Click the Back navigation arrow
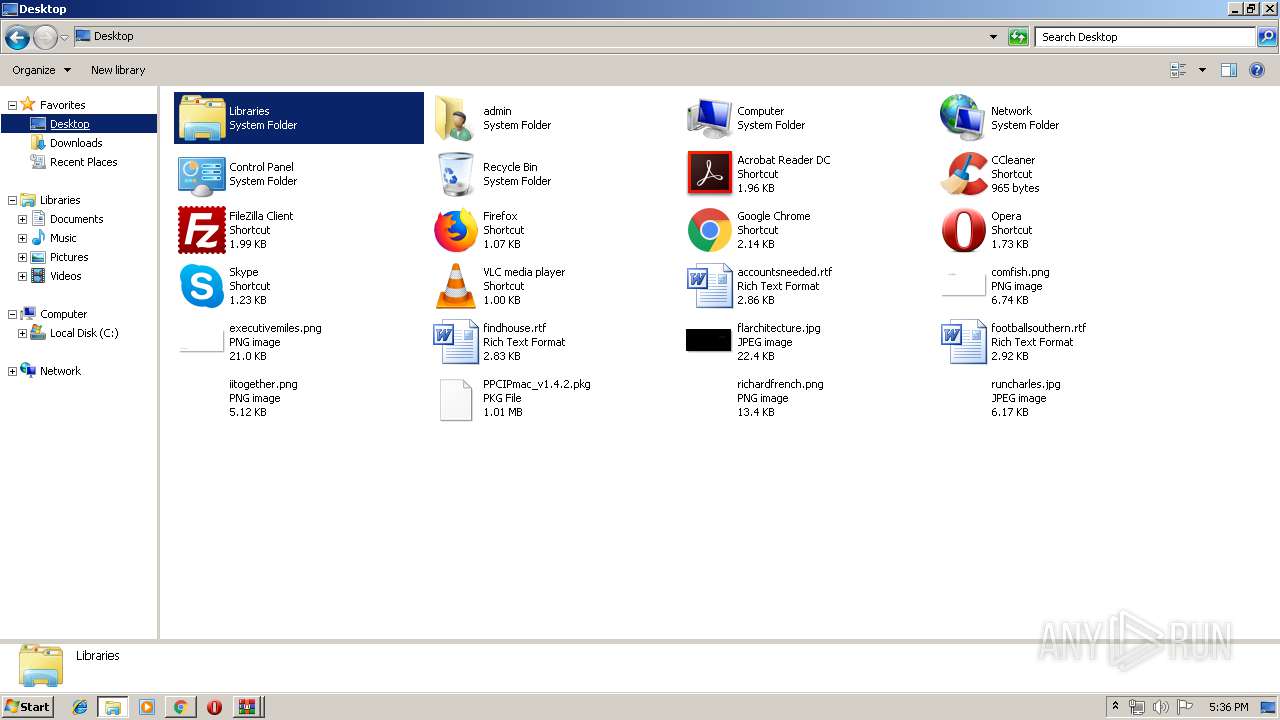This screenshot has height=720, width=1280. pyautogui.click(x=17, y=38)
